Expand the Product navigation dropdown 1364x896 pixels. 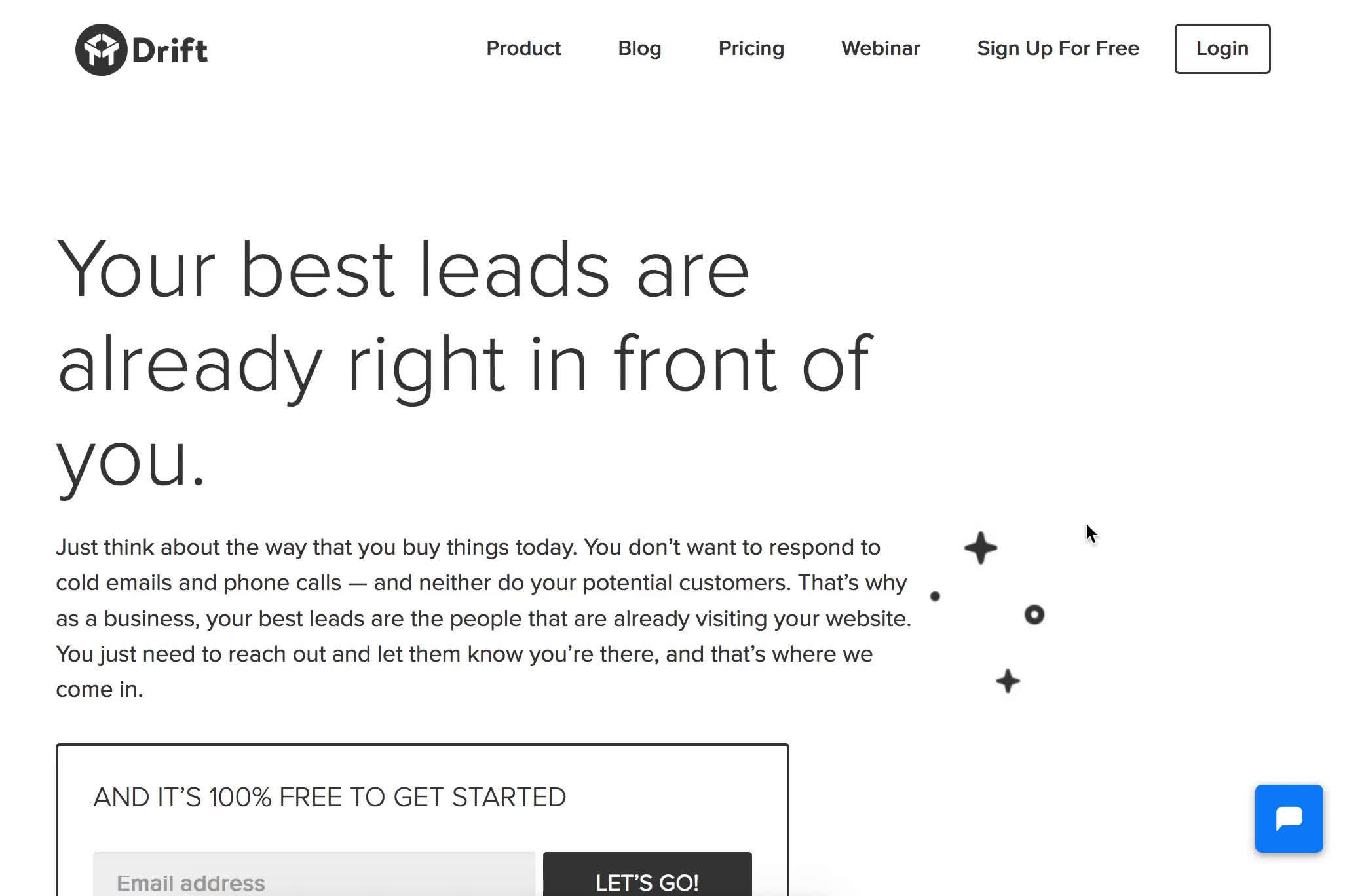pos(523,48)
